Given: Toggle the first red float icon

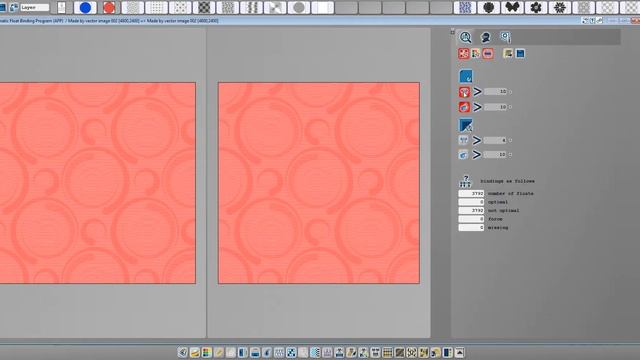Looking at the screenshot, I should (x=464, y=92).
